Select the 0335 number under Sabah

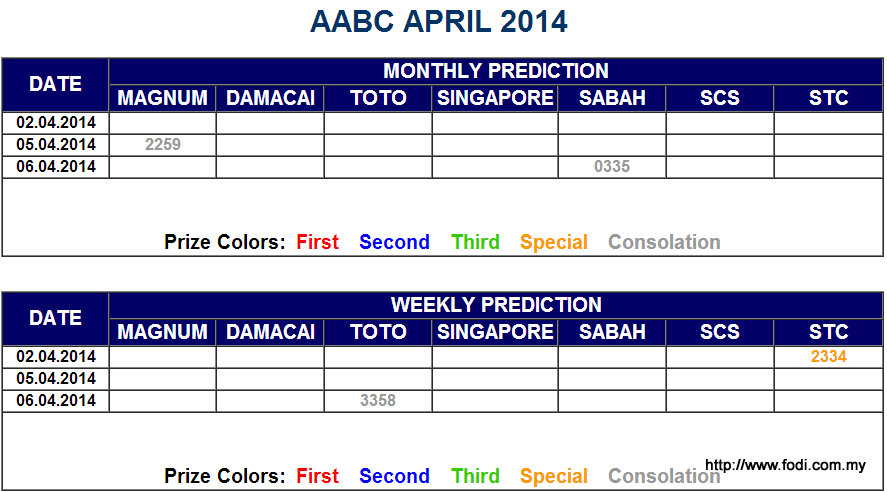[612, 167]
